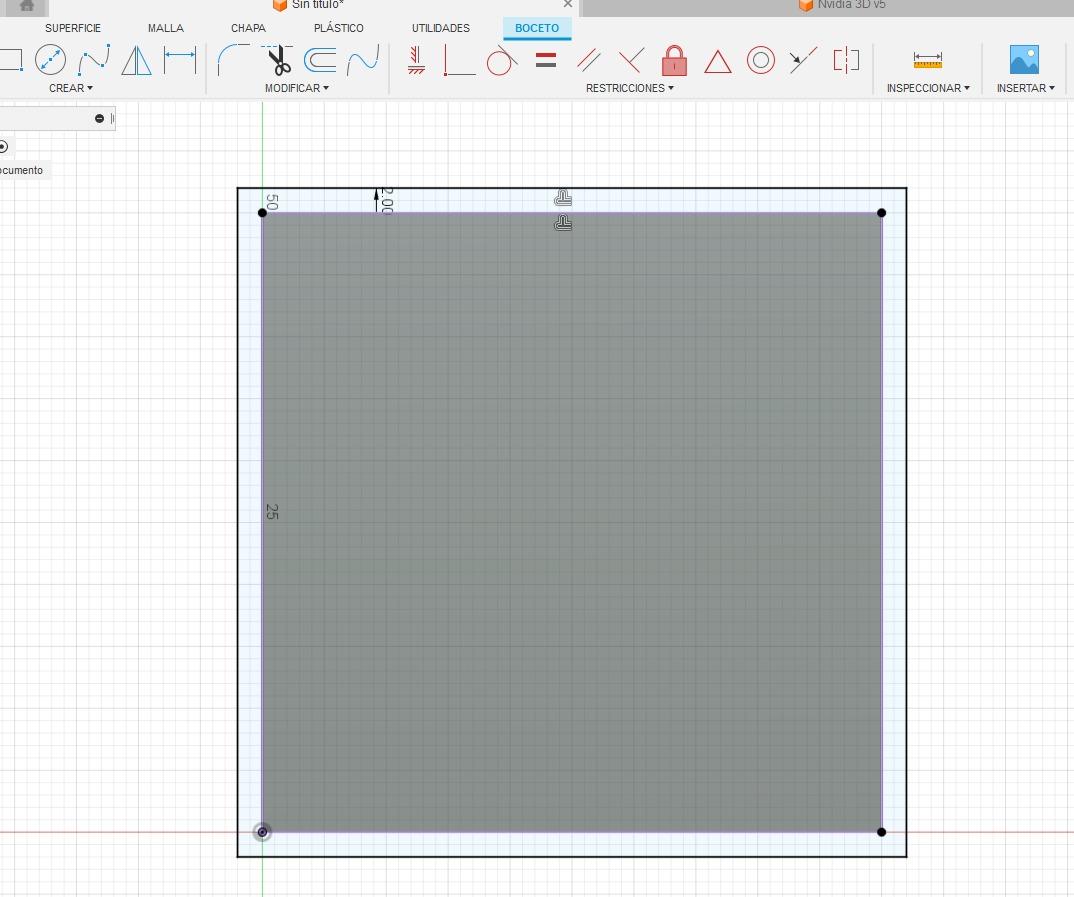Open the MODIFICAR dropdown menu
The width and height of the screenshot is (1074, 897).
[x=297, y=88]
